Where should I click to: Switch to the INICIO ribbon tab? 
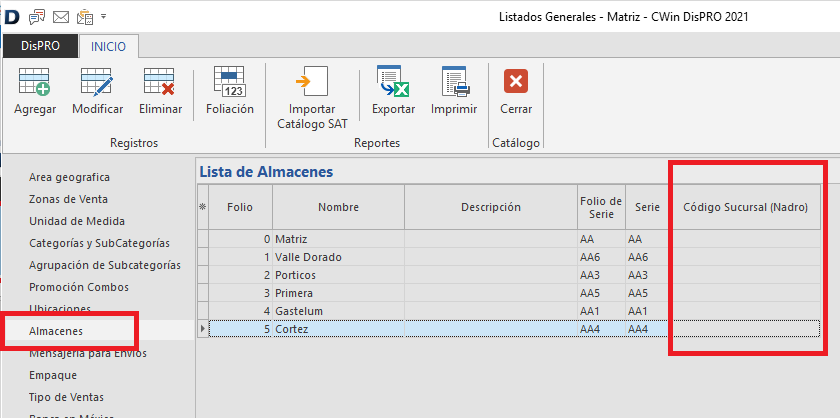[108, 46]
